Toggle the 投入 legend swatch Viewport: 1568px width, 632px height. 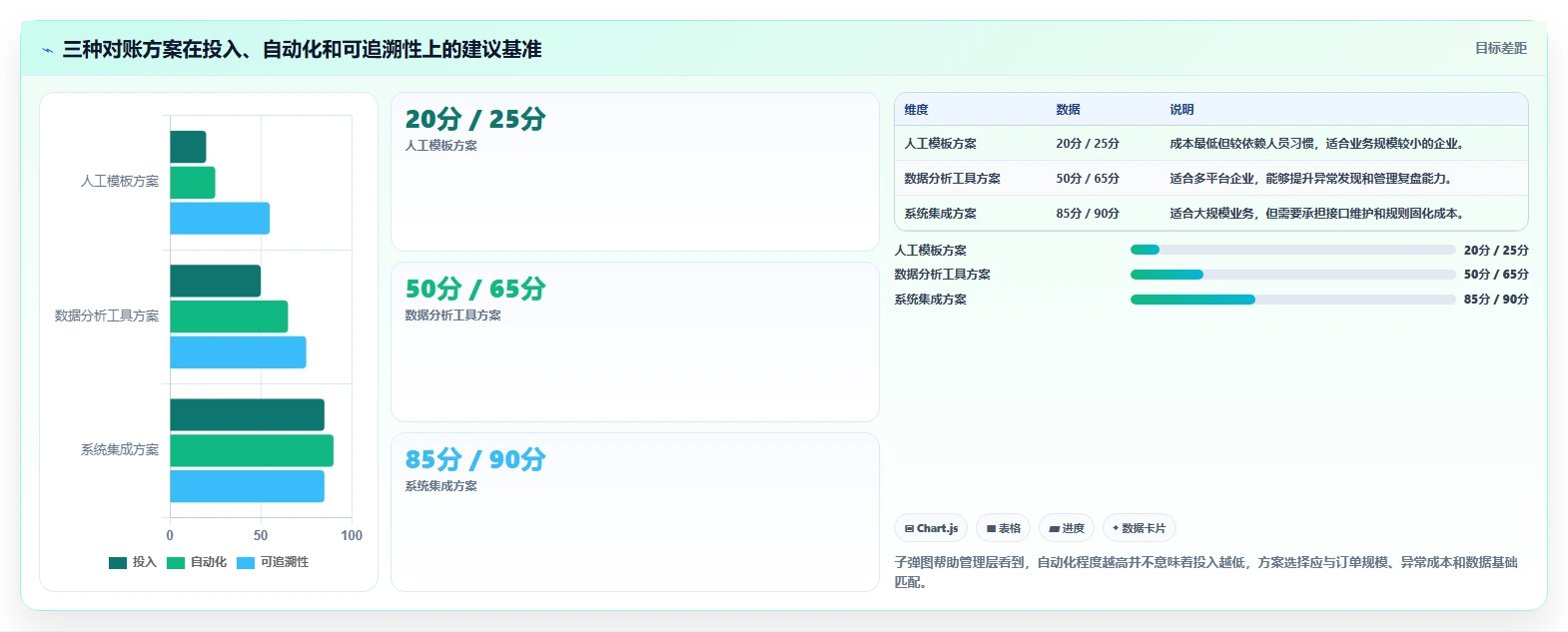[x=118, y=563]
